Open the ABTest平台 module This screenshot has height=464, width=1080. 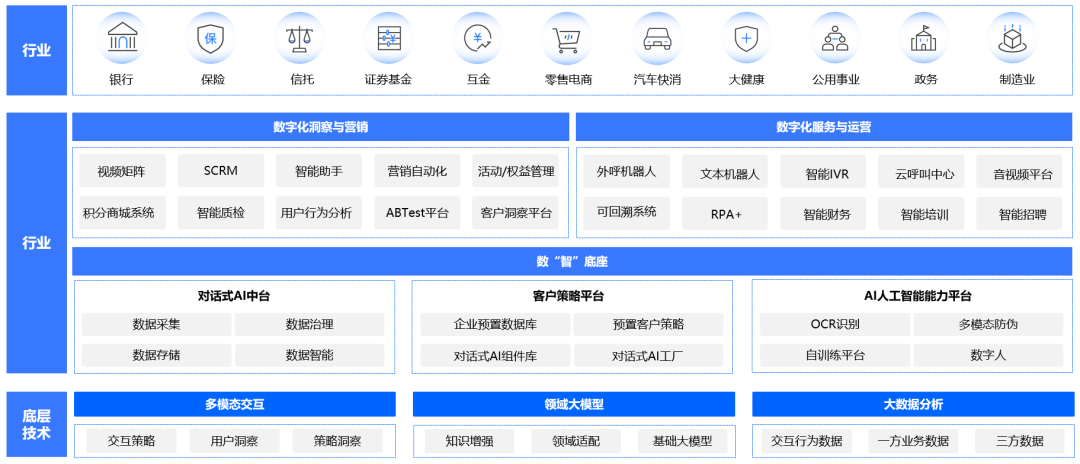417,213
